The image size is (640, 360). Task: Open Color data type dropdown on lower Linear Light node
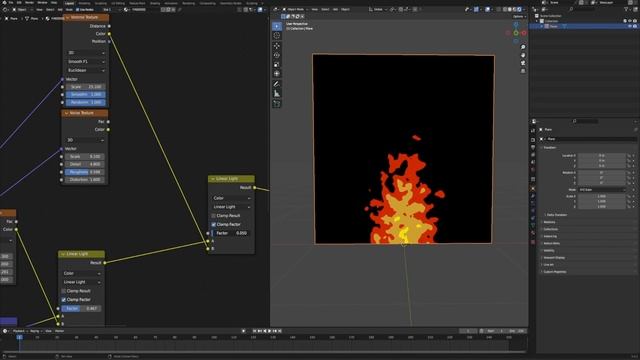[x=82, y=273]
